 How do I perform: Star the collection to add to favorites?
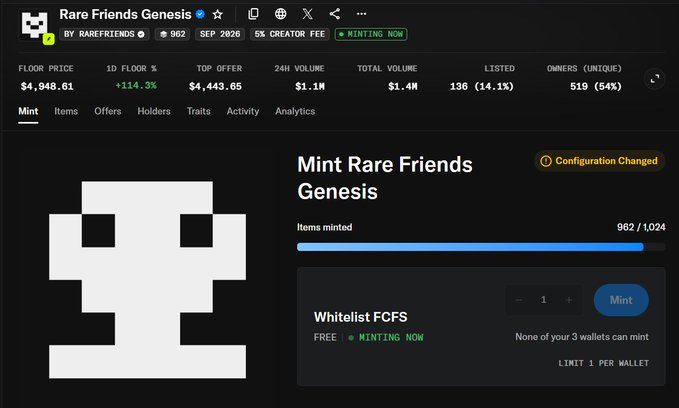(217, 14)
